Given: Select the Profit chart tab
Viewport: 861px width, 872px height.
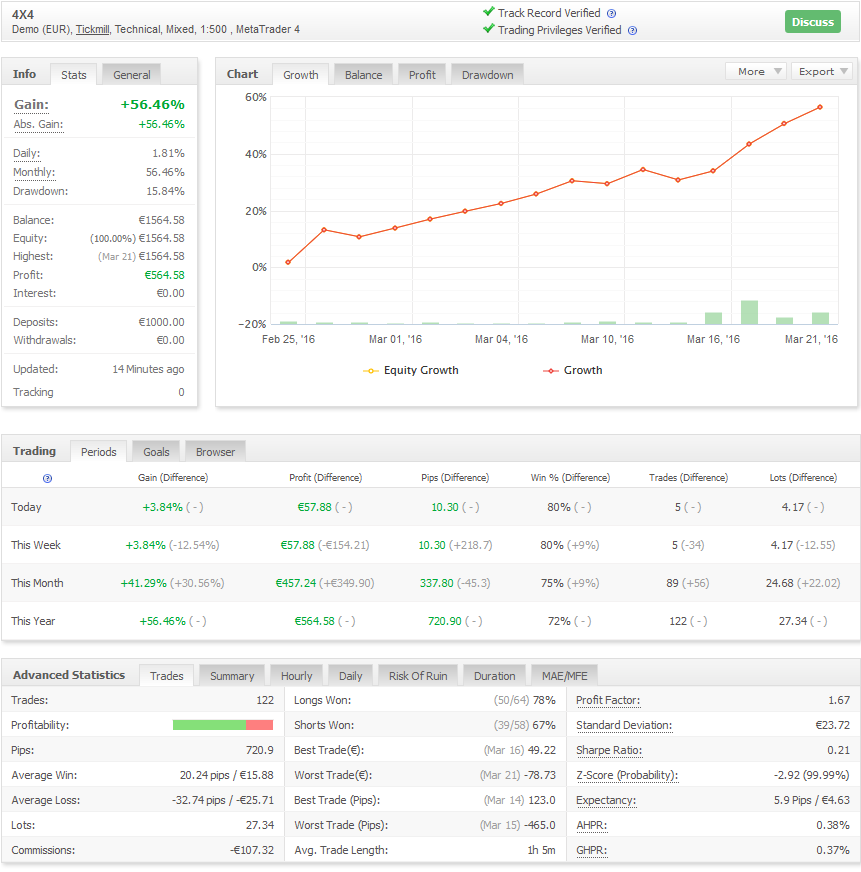Looking at the screenshot, I should (x=422, y=75).
